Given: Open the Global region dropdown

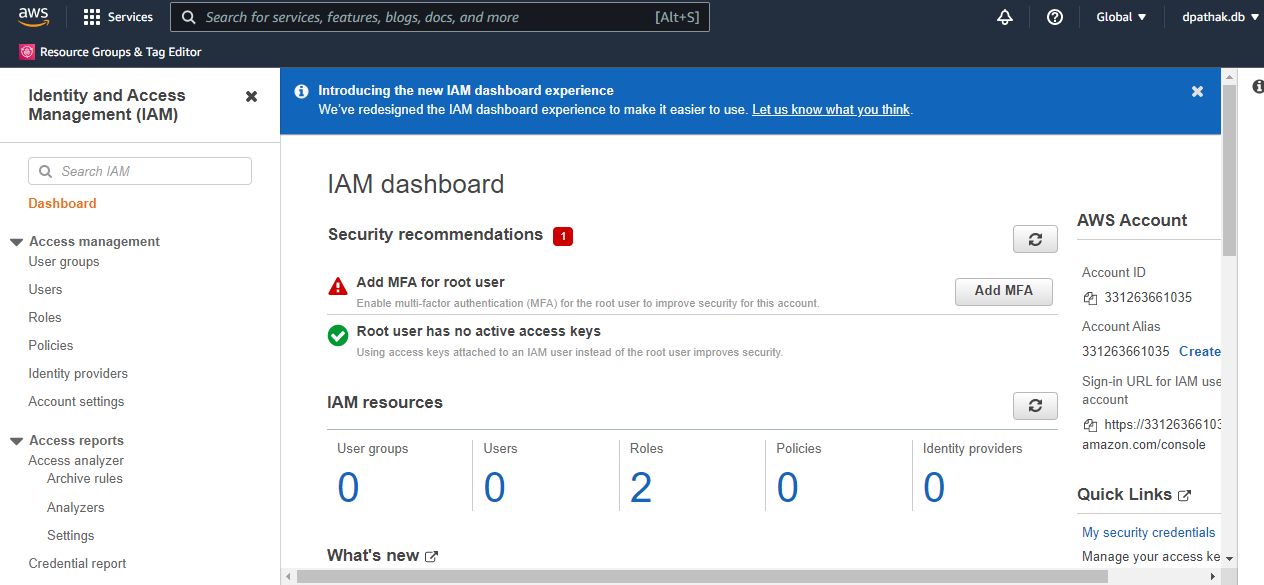Looking at the screenshot, I should click(1121, 17).
